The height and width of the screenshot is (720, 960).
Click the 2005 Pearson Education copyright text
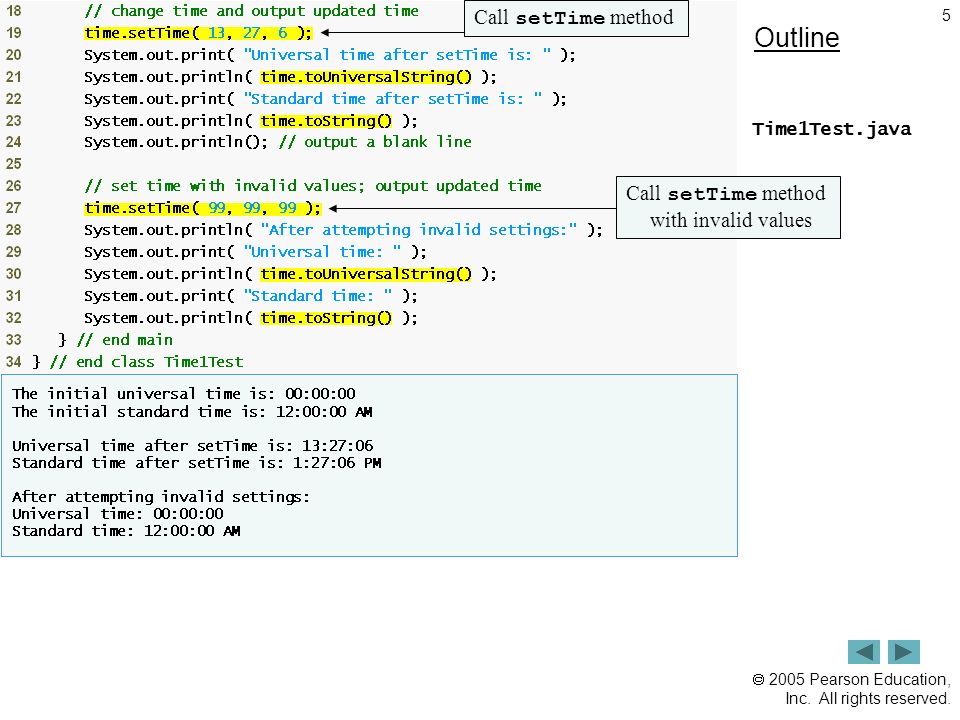pos(850,689)
